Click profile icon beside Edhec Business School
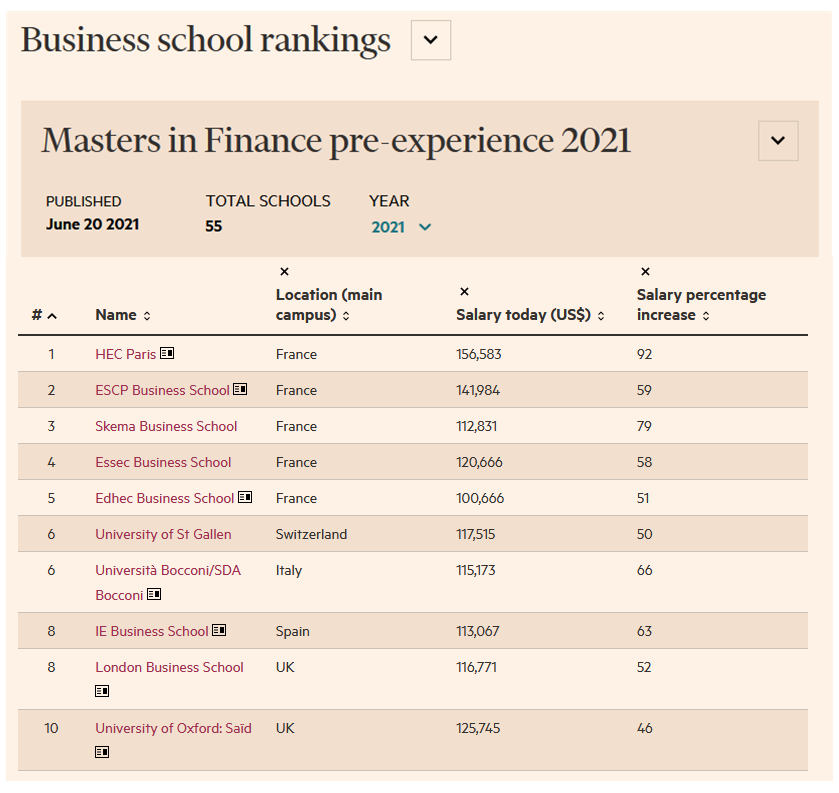839x793 pixels. point(245,498)
